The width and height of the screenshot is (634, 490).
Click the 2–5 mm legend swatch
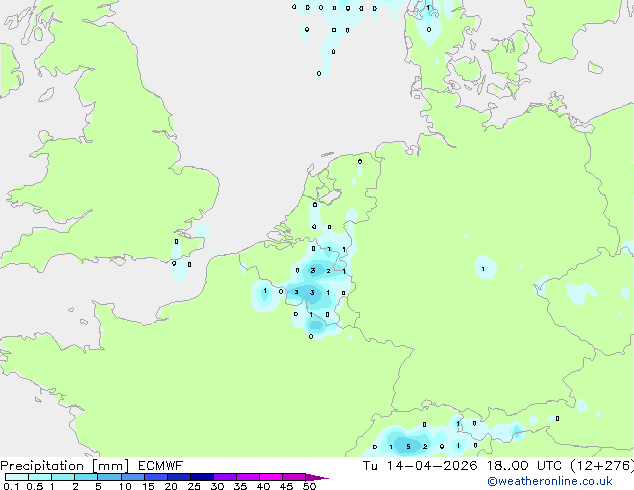coord(86,477)
